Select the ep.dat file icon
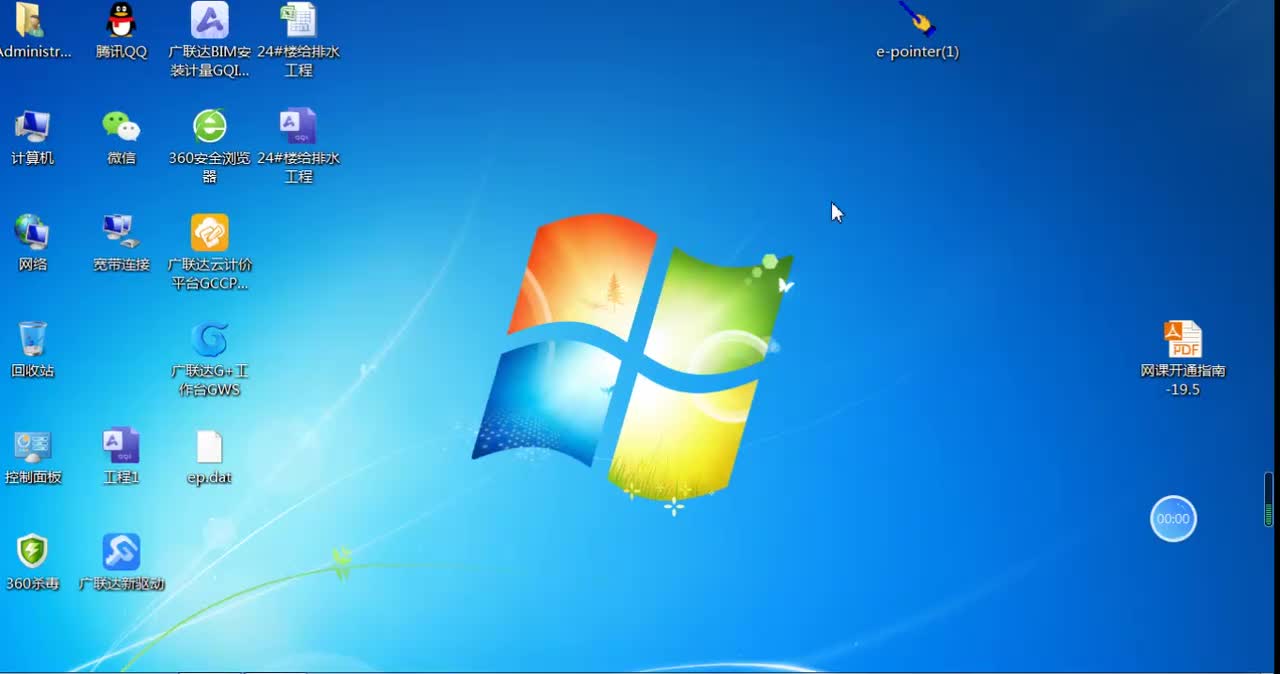This screenshot has height=674, width=1280. (x=209, y=446)
